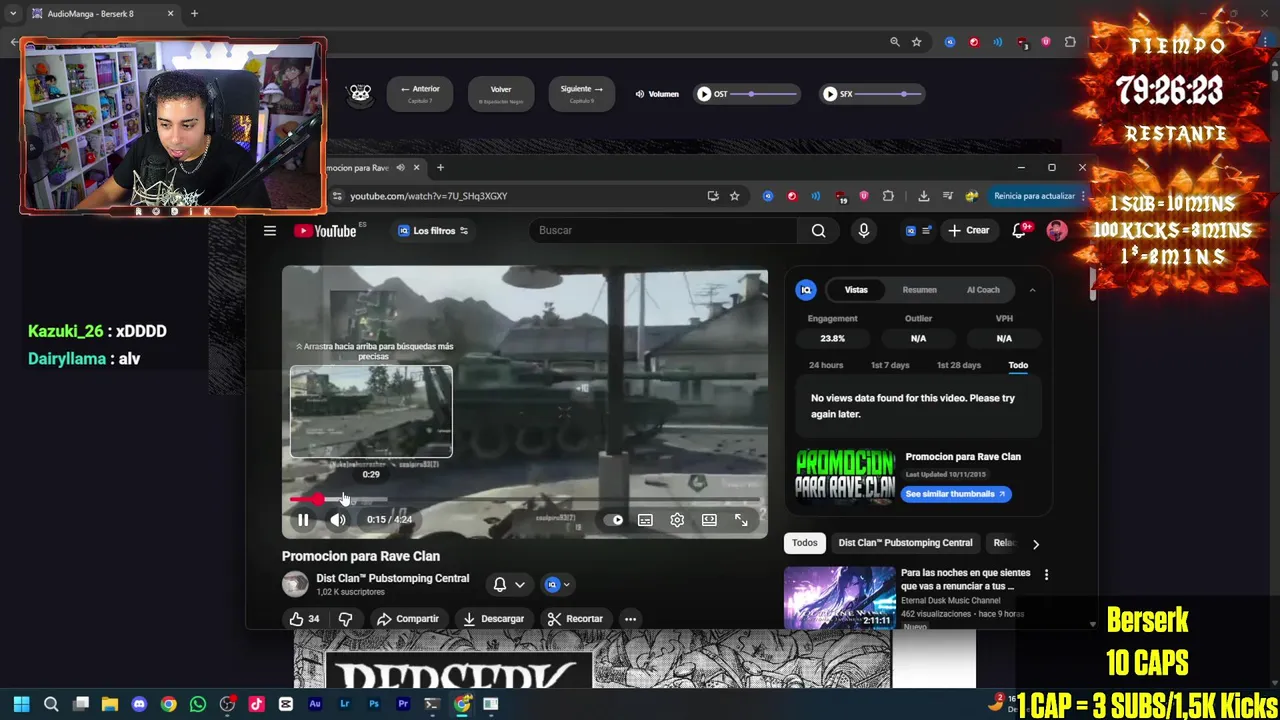Open the extensions puzzle icon in YouTube window

click(x=888, y=196)
